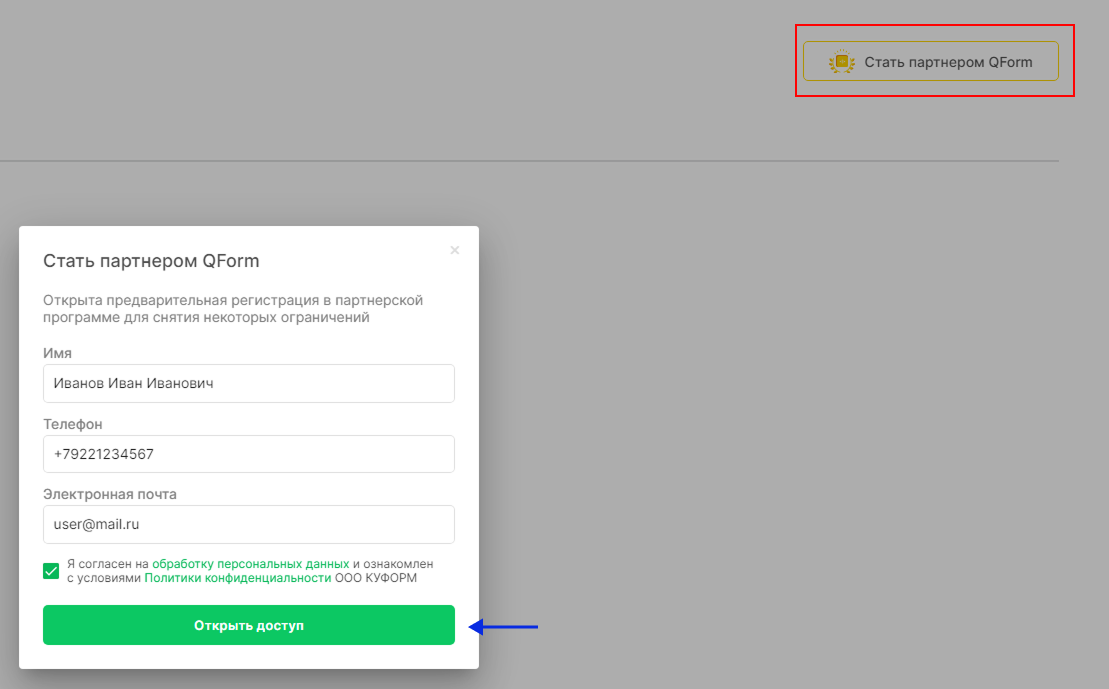This screenshot has height=689, width=1109.
Task: Click the 'Имя' field label
Action: coord(57,353)
